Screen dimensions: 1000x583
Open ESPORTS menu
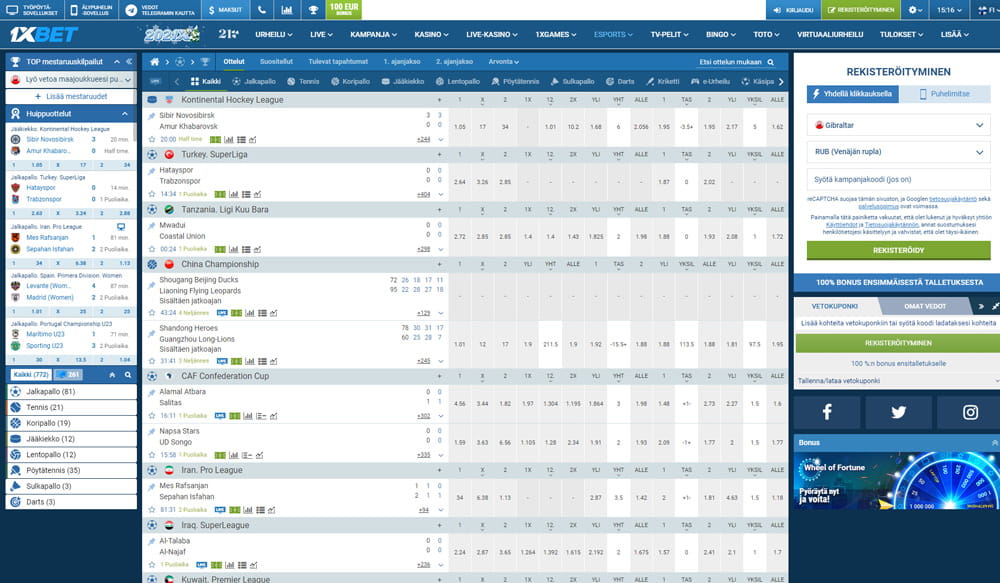(613, 34)
